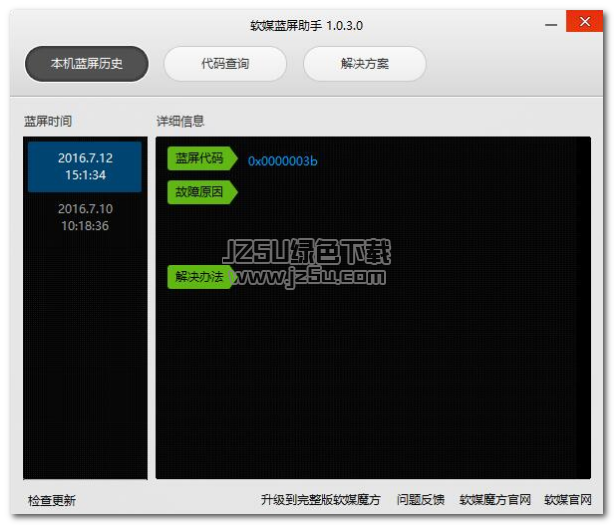Click the 软媒蓝屏助手 1.0.3.0 title text
The image size is (614, 525).
point(307,26)
